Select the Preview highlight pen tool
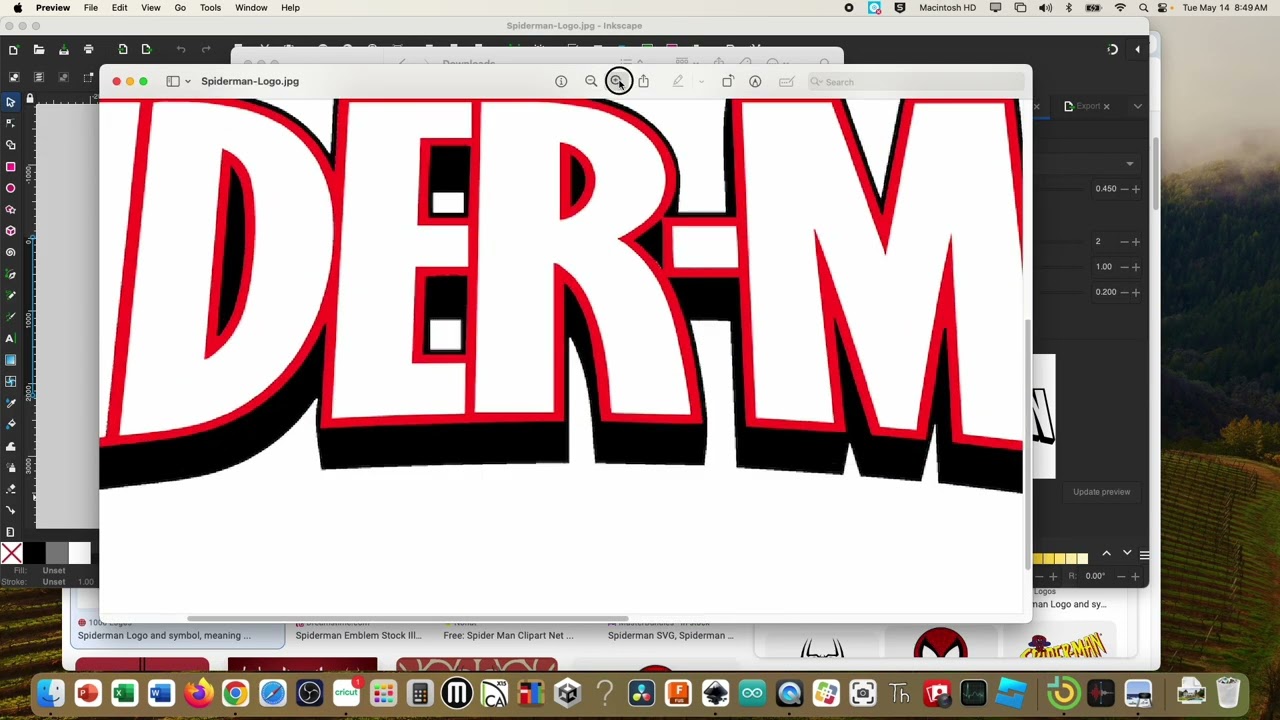Screen dimensions: 1280x720 click(678, 81)
